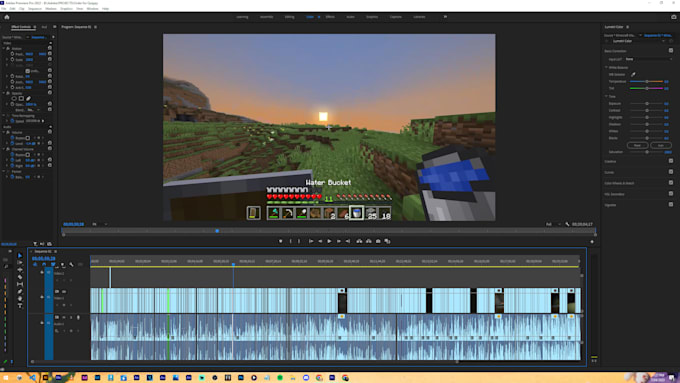This screenshot has width=680, height=383.
Task: Open the Window menu
Action: coord(92,9)
